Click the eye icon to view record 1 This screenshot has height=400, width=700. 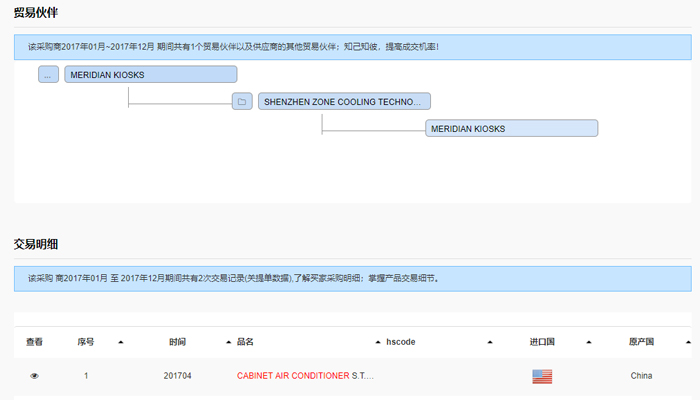[x=34, y=376]
